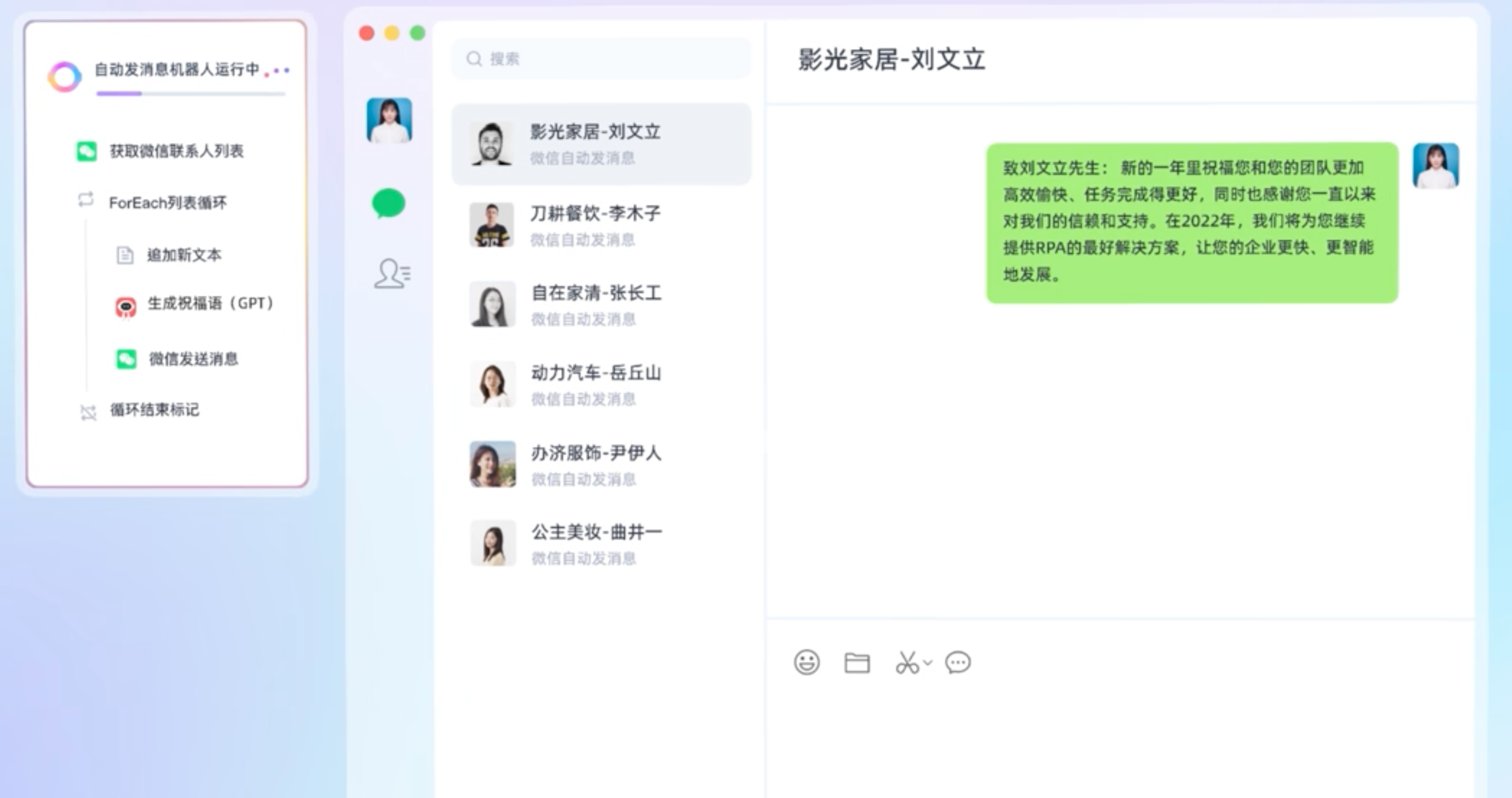Open the contacts list sidebar icon
The width and height of the screenshot is (1512, 798).
click(x=392, y=273)
